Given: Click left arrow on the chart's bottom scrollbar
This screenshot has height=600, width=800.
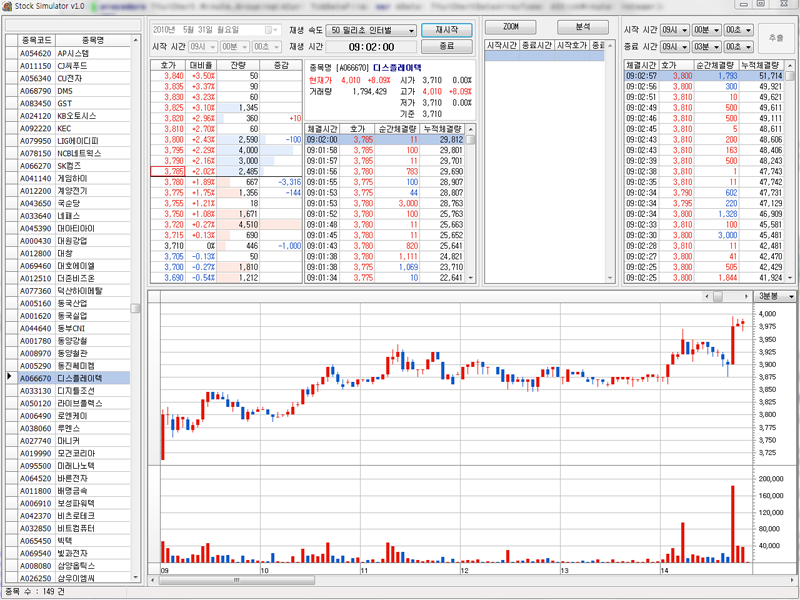Looking at the screenshot, I should tap(153, 579).
